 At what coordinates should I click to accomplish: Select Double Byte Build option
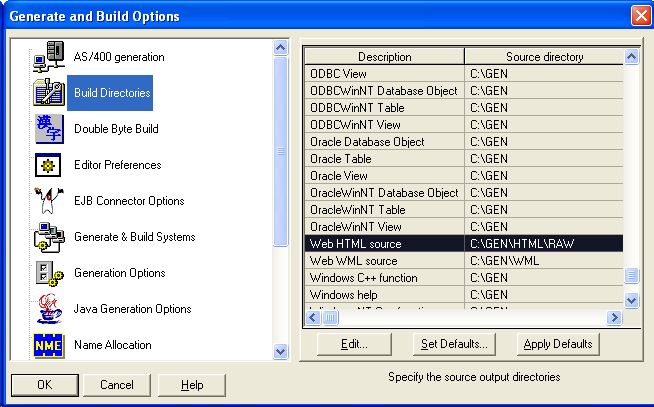pos(116,129)
